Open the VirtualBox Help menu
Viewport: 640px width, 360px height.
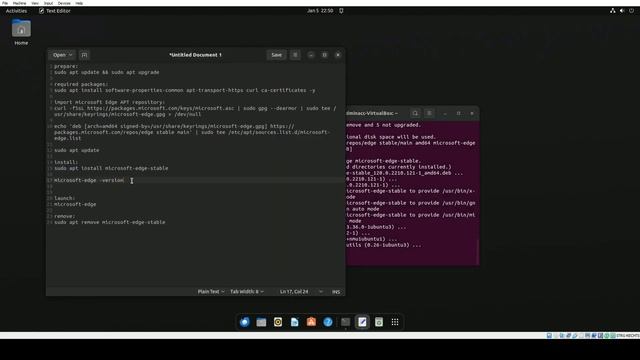pos(79,3)
